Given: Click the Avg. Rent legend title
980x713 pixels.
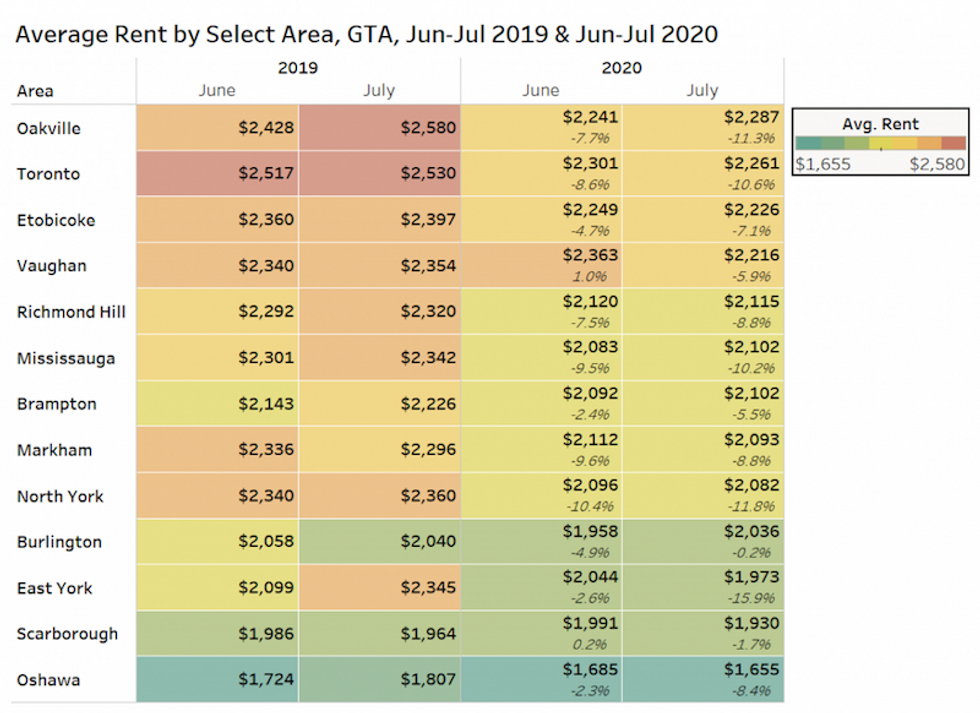Looking at the screenshot, I should click(x=881, y=124).
